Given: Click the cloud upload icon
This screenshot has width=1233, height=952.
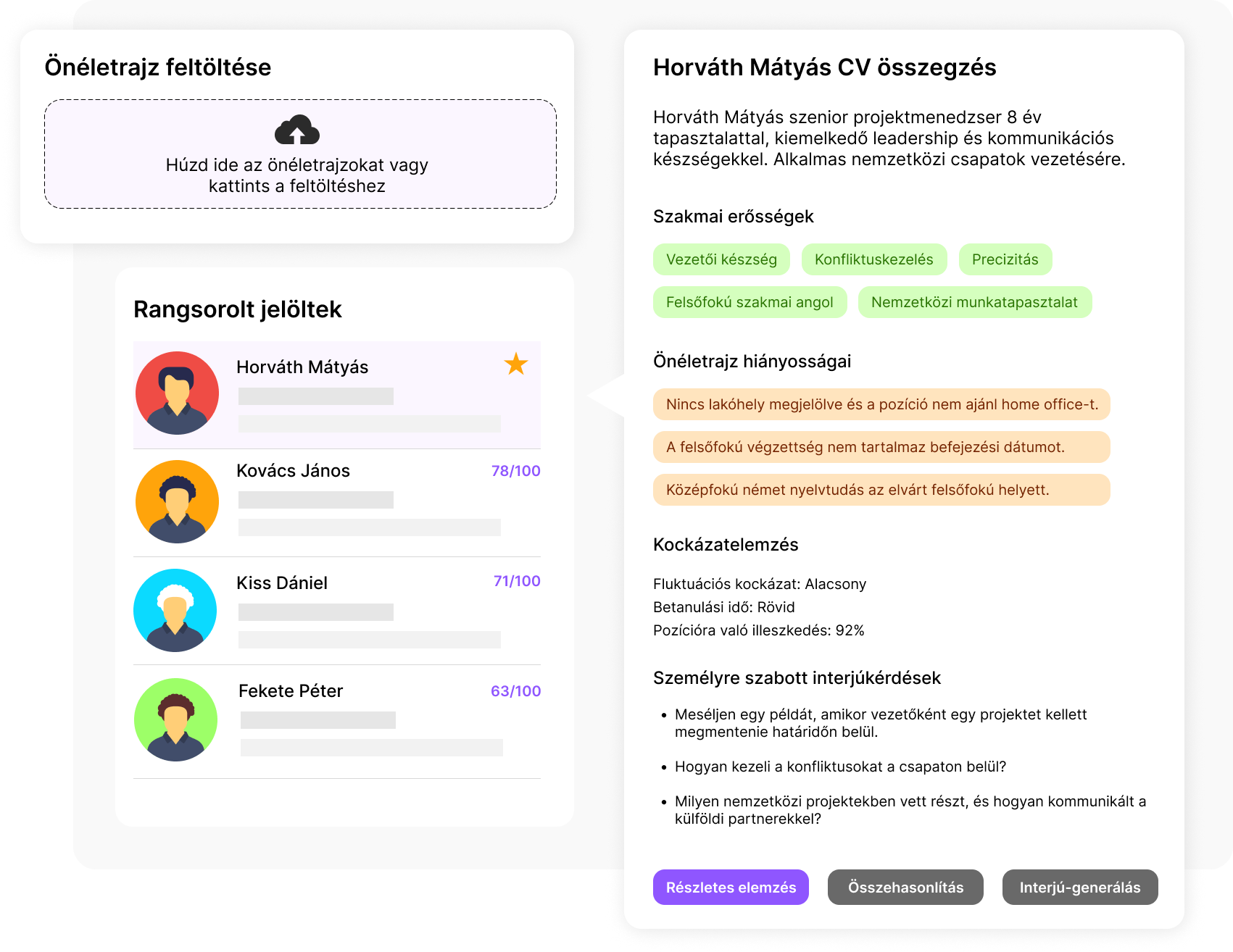Looking at the screenshot, I should [x=297, y=130].
